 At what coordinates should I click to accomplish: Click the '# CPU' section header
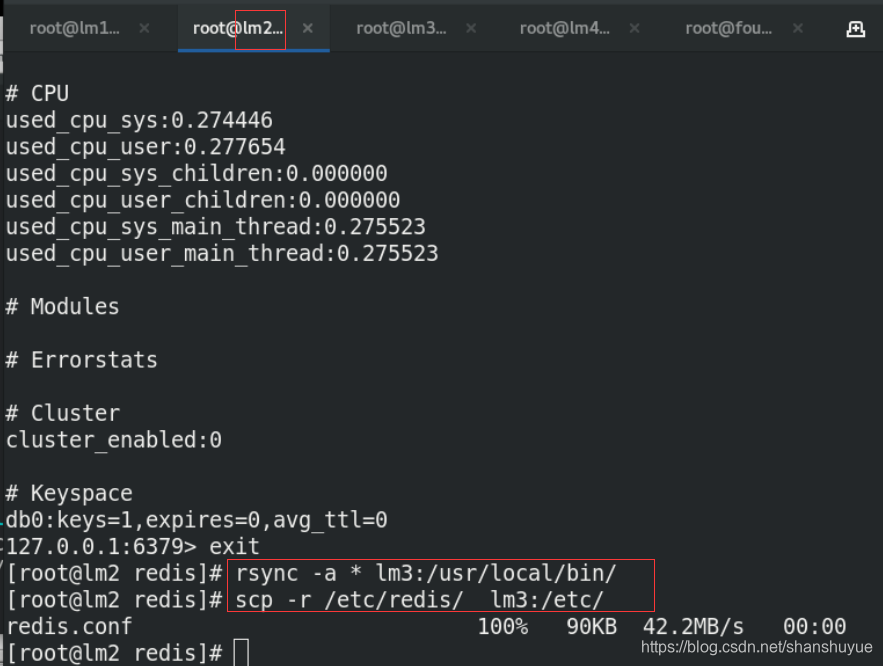click(37, 93)
